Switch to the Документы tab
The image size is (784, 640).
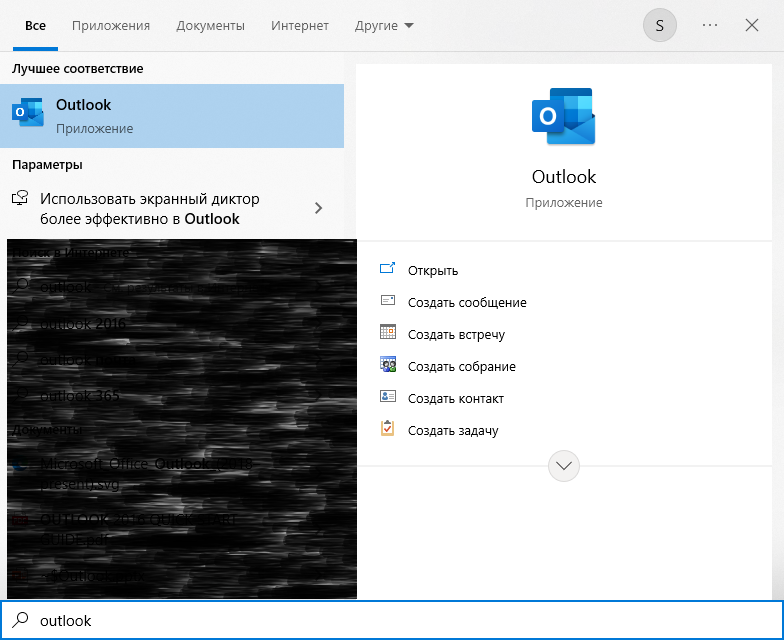tap(210, 26)
